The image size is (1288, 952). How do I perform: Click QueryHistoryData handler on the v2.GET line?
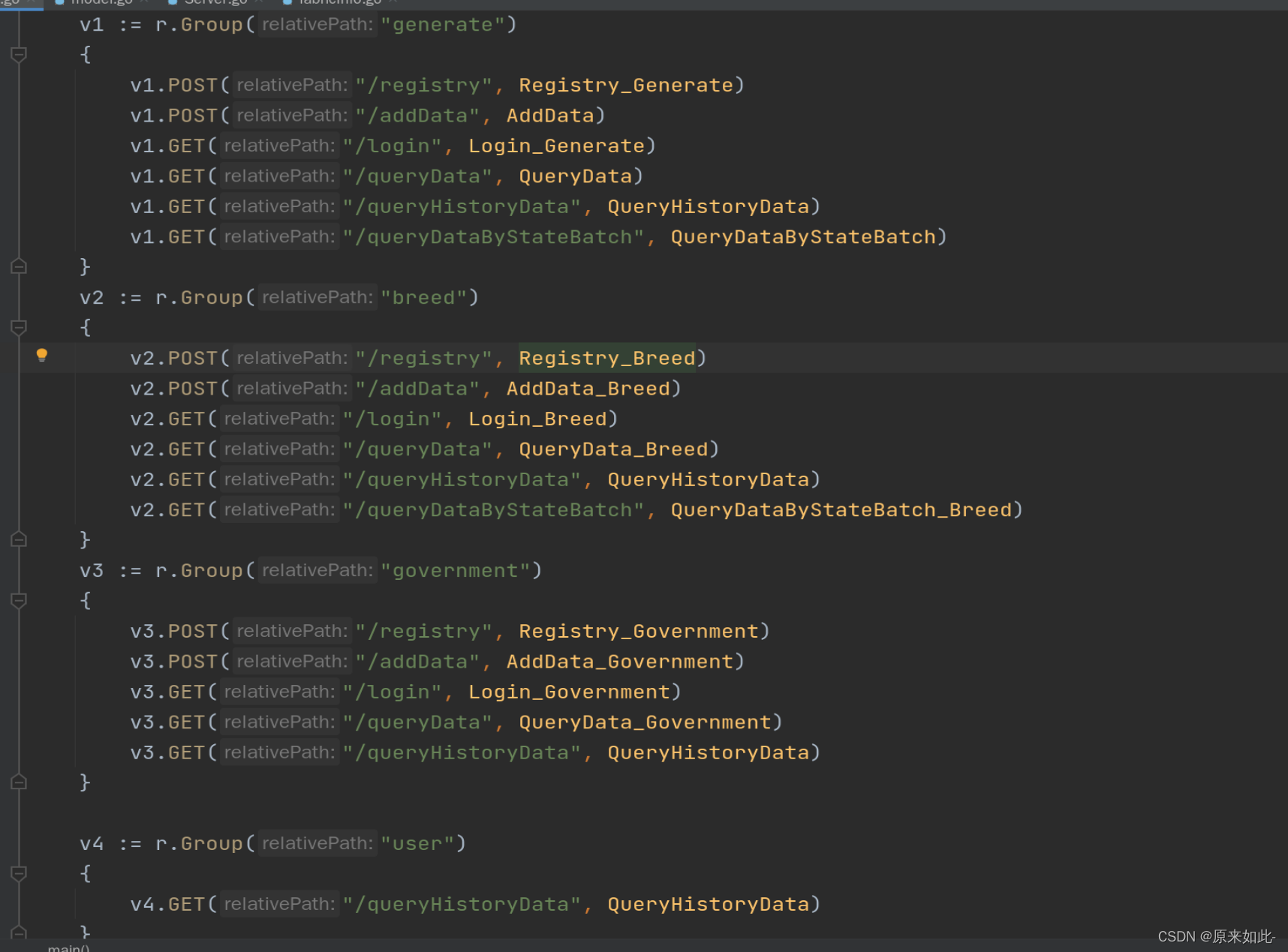[708, 479]
